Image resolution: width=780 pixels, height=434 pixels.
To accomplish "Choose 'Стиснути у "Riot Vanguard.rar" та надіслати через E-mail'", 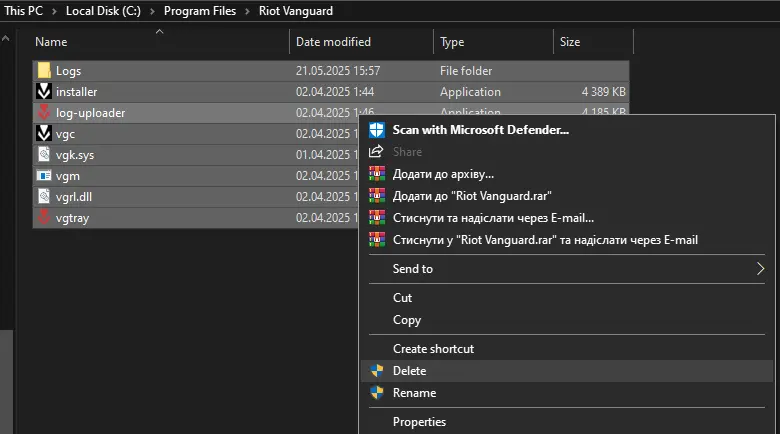I will click(567, 239).
